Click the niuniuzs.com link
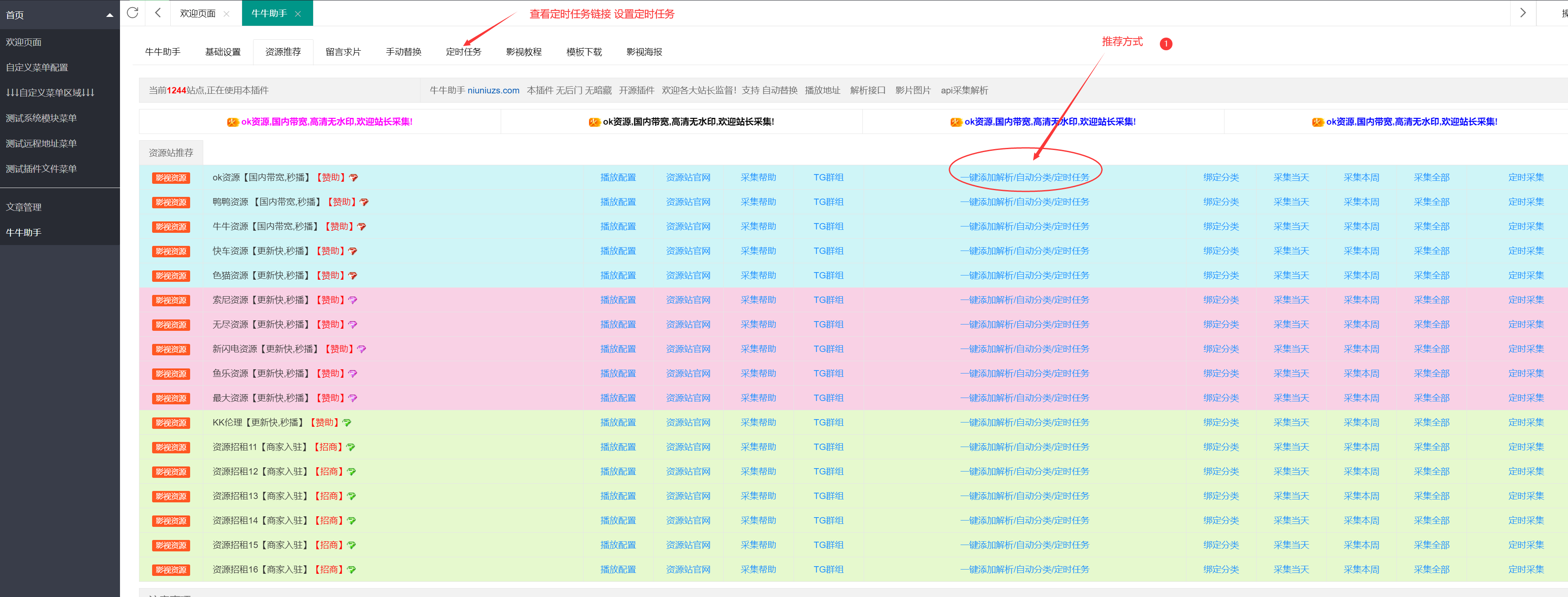The image size is (1568, 597). tap(493, 90)
